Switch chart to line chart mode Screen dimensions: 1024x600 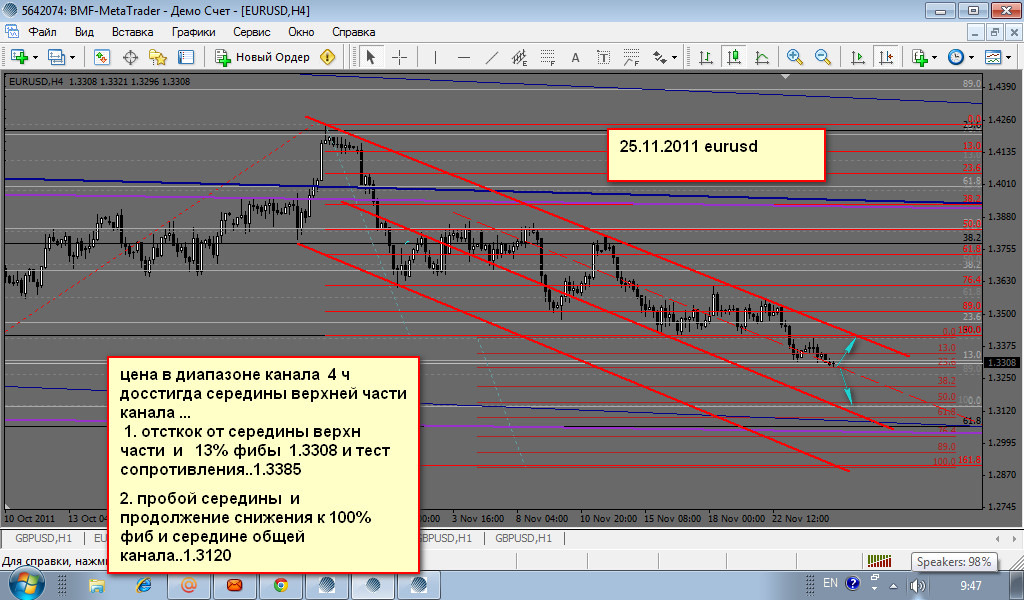(x=762, y=57)
